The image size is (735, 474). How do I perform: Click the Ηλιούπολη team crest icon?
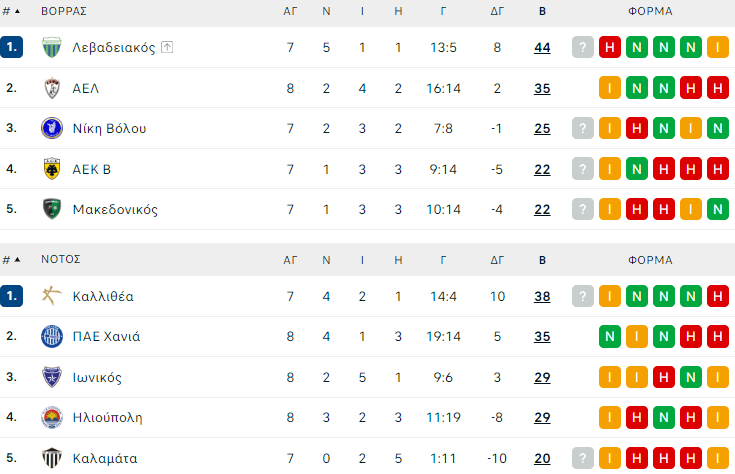52,417
